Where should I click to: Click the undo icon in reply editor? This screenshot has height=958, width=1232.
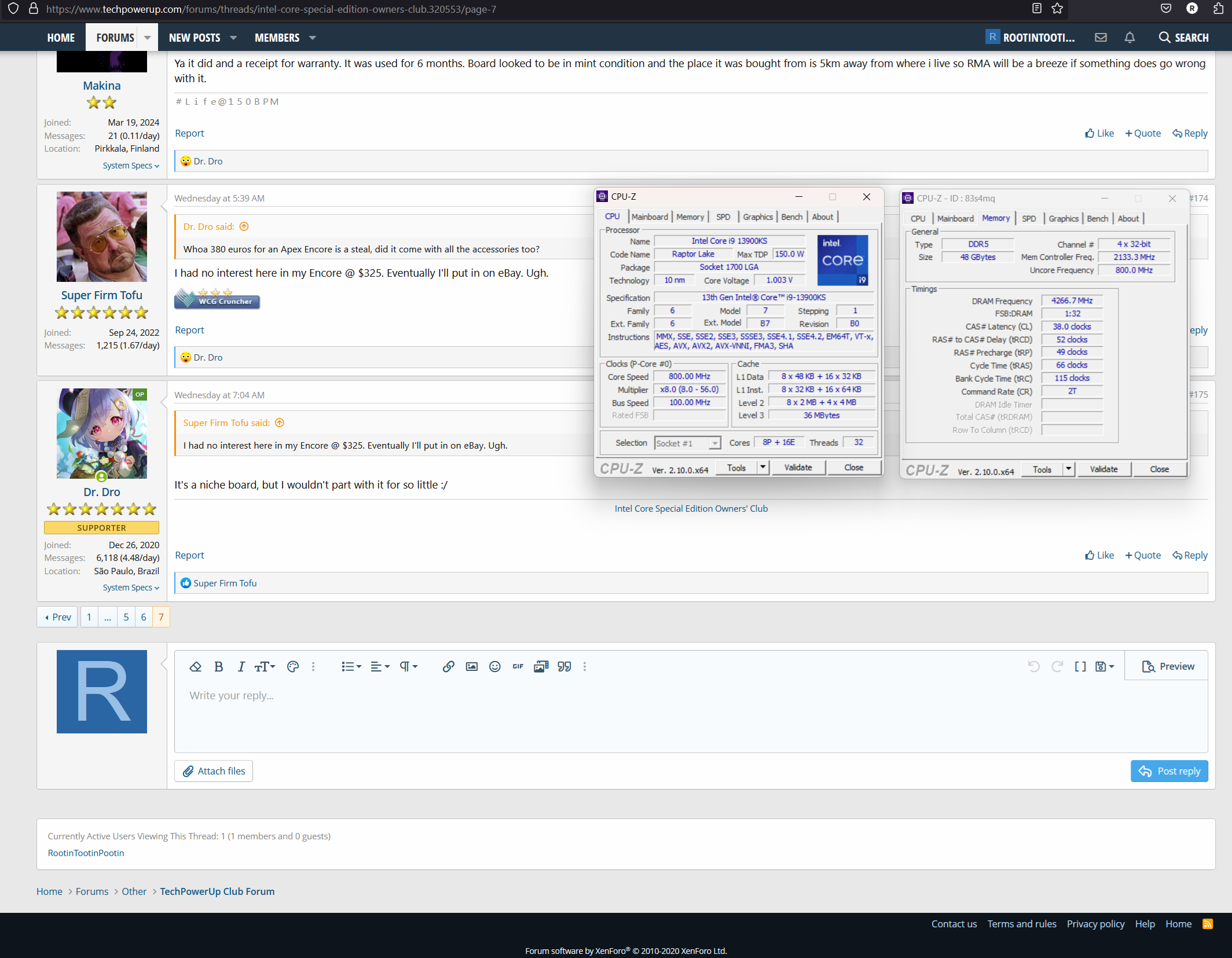click(1033, 666)
